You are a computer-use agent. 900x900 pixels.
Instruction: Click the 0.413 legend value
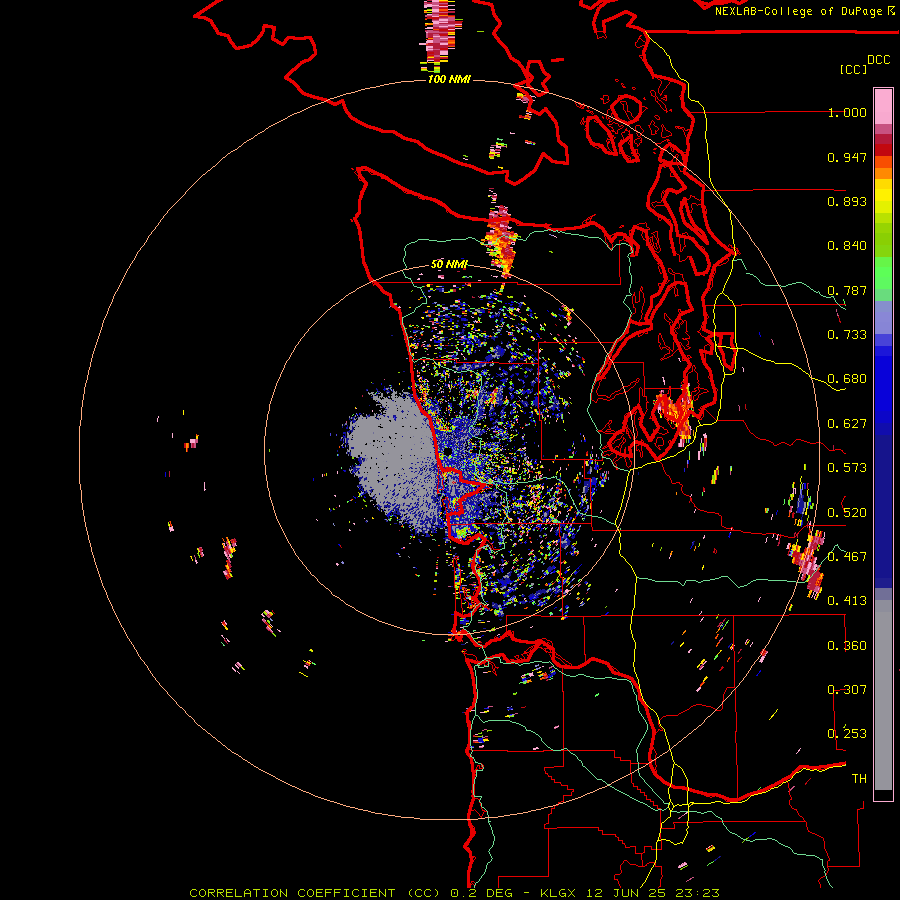pyautogui.click(x=847, y=601)
